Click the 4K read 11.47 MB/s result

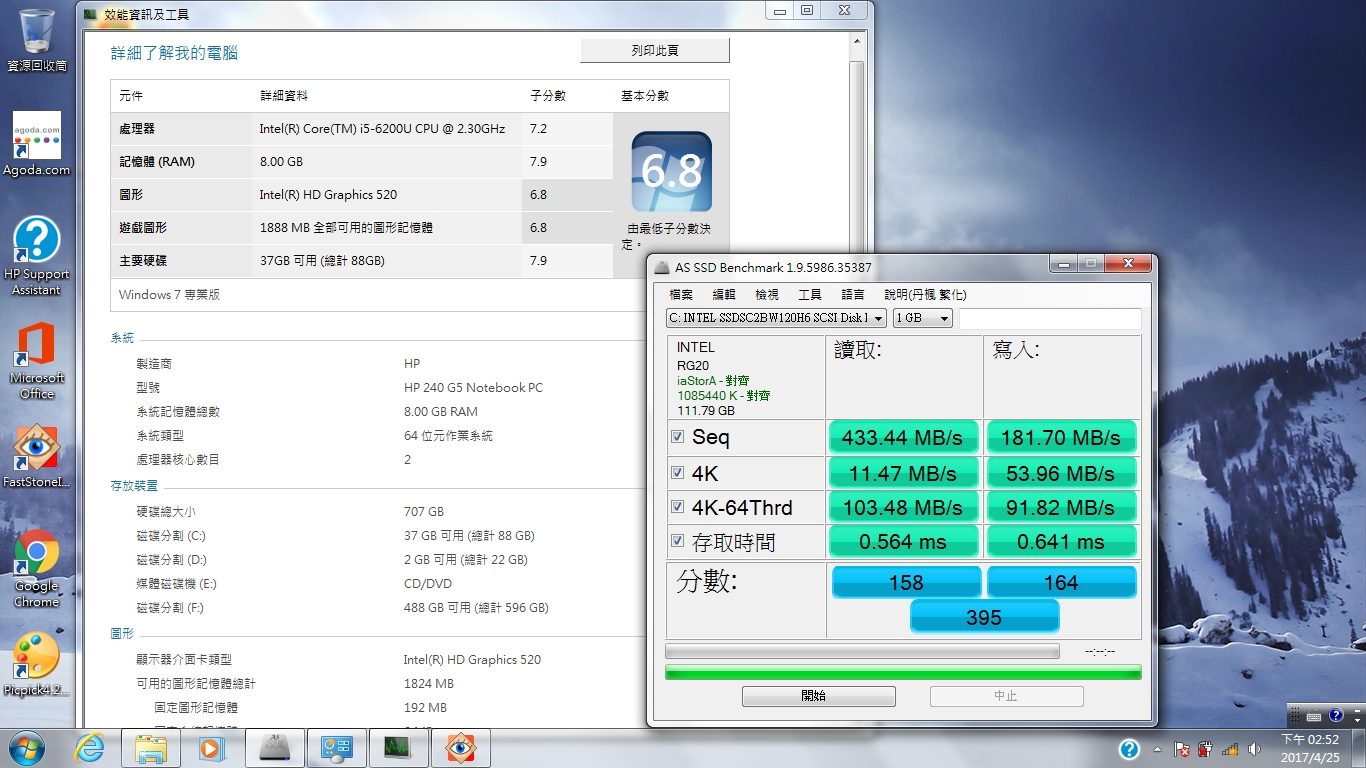click(x=902, y=473)
